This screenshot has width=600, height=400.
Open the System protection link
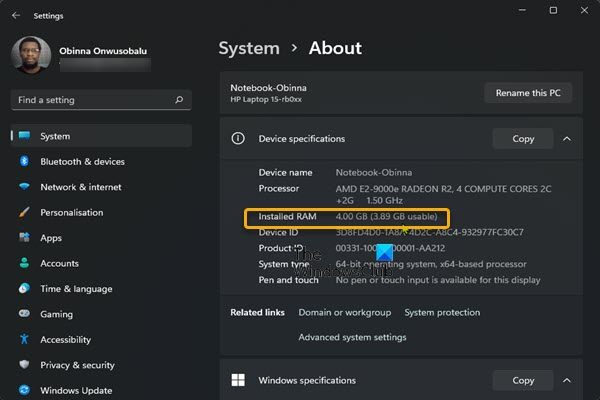pyautogui.click(x=442, y=312)
